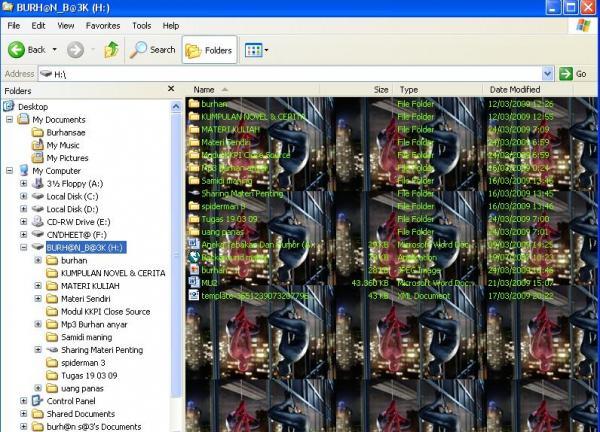This screenshot has width=600, height=432.
Task: Select Samidi maning in tree
Action: pyautogui.click(x=86, y=337)
